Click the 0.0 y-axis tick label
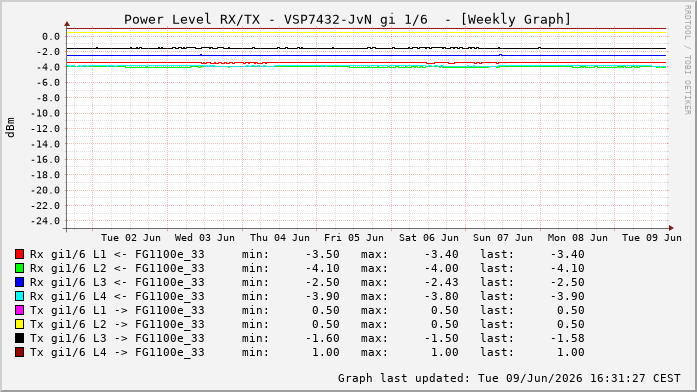 (51, 36)
